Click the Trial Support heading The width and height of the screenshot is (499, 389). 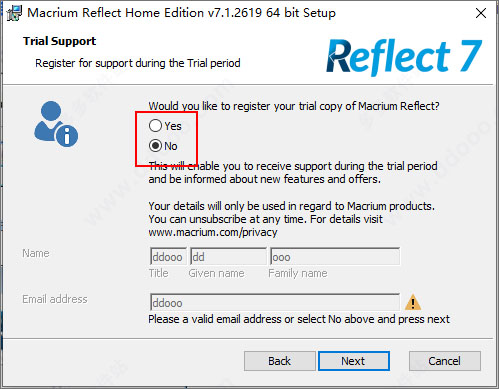pyautogui.click(x=59, y=41)
